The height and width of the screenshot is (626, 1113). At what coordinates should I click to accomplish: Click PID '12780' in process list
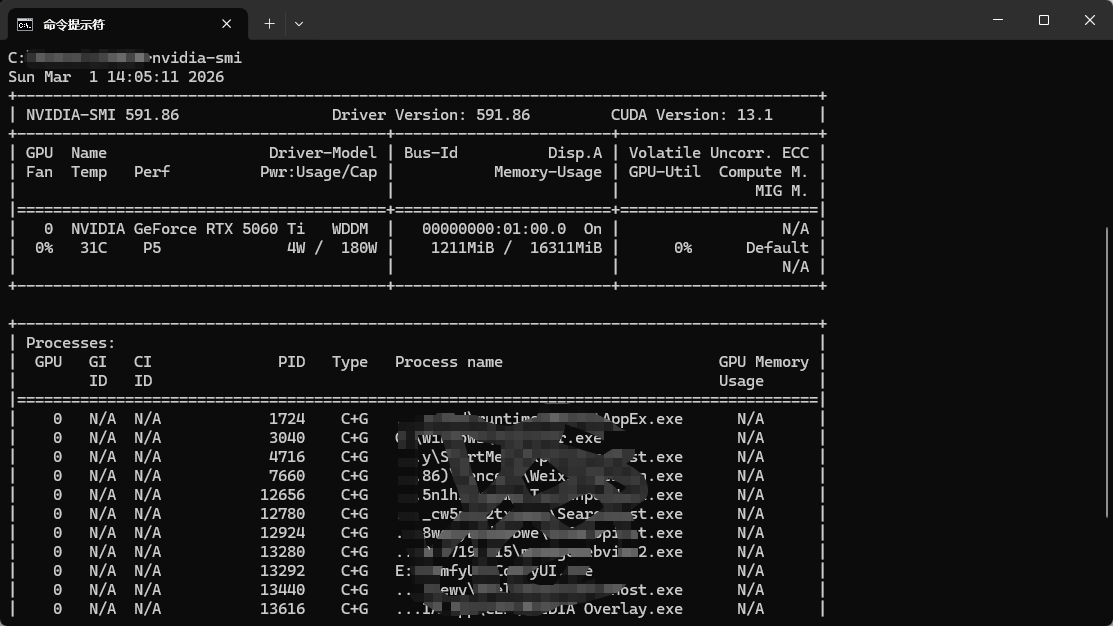[x=283, y=514]
